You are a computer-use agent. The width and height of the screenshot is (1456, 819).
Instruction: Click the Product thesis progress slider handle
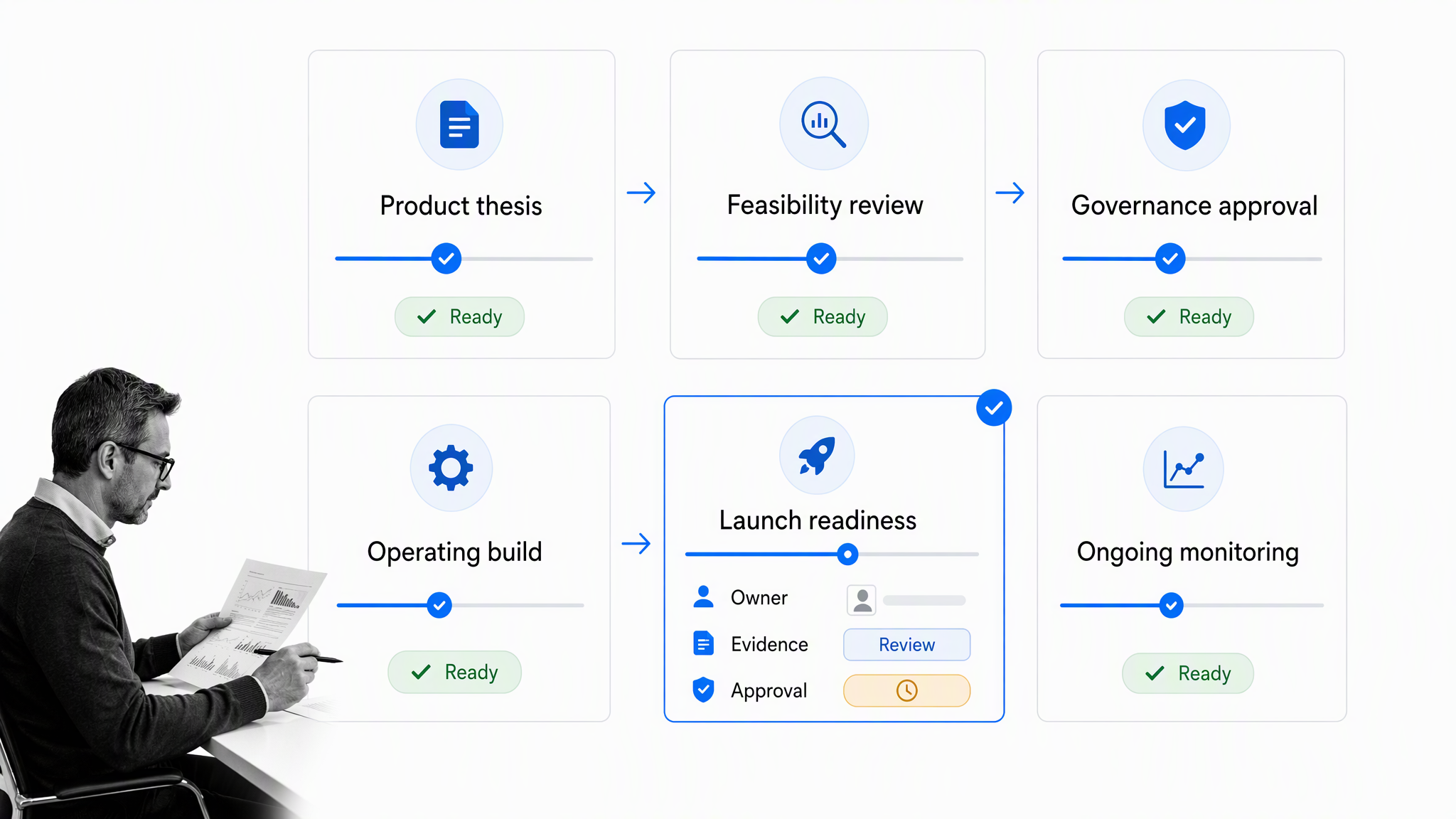point(446,259)
